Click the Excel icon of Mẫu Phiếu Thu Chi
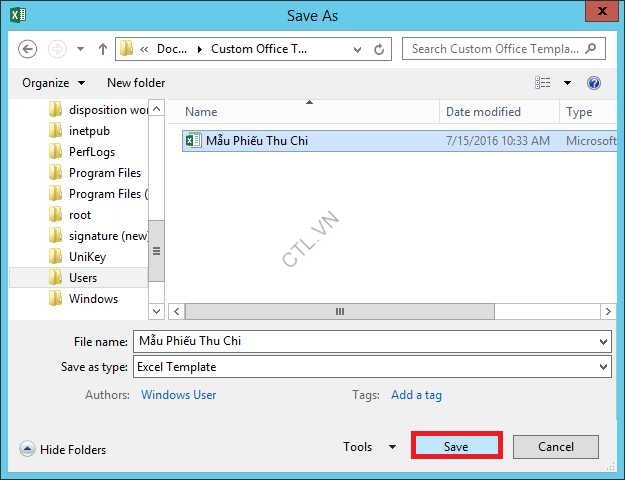 (193, 140)
